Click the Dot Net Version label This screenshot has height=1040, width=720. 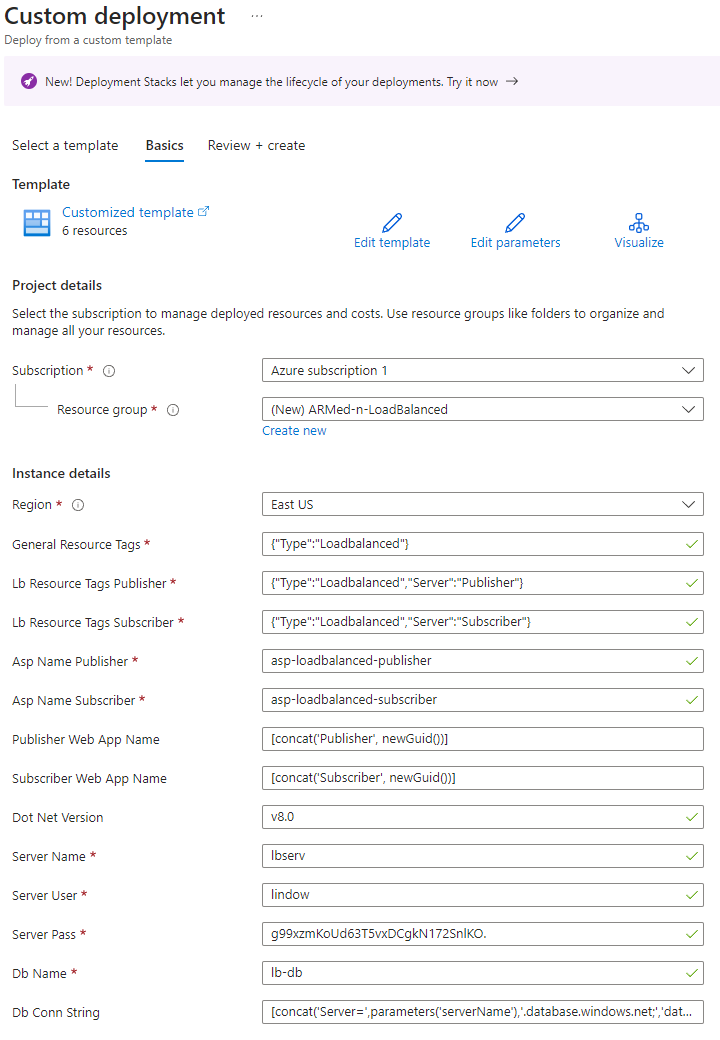(58, 818)
